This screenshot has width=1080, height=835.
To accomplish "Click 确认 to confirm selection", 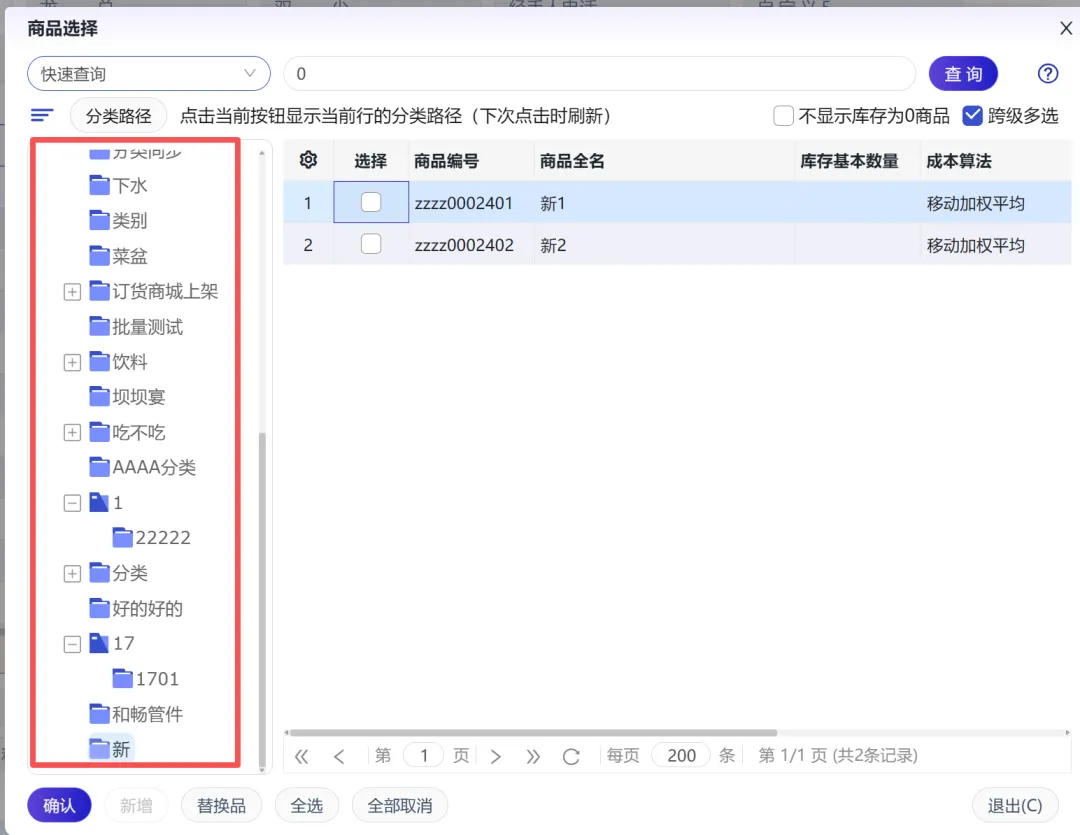I will point(59,804).
